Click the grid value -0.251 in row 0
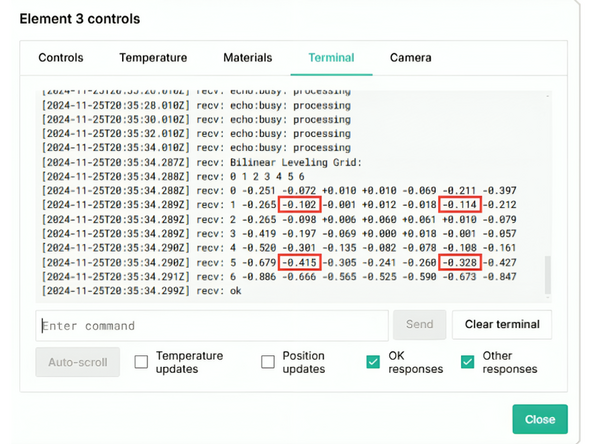Image resolution: width=592 pixels, height=444 pixels. (259, 190)
